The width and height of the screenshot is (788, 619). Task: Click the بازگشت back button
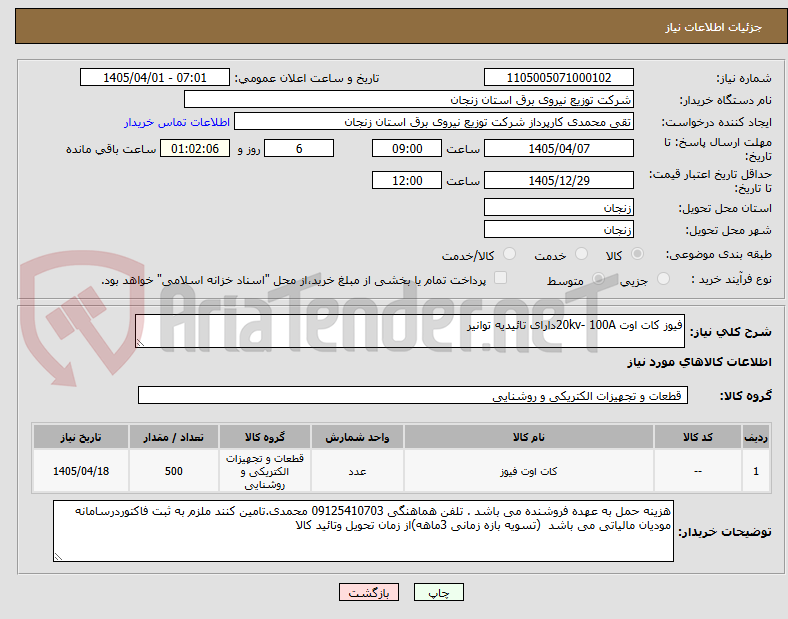click(x=369, y=592)
